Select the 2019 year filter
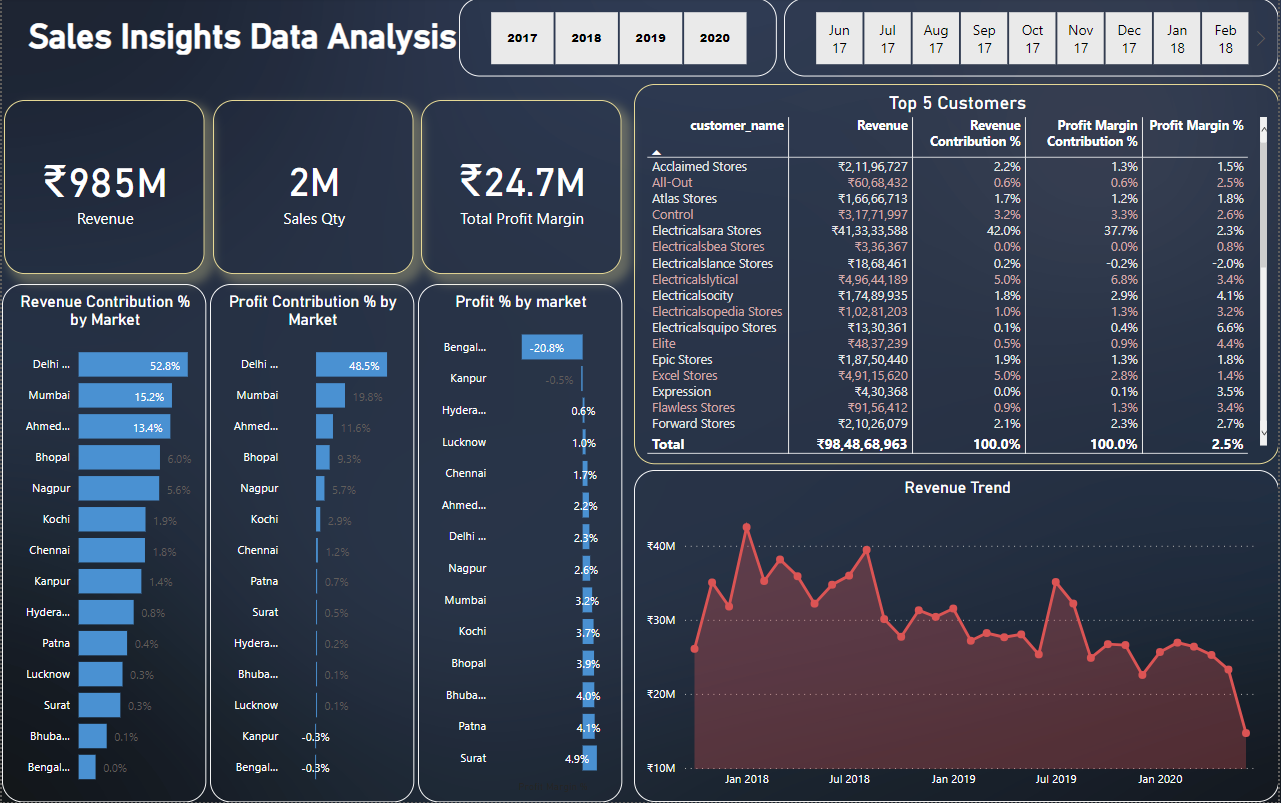 click(650, 37)
